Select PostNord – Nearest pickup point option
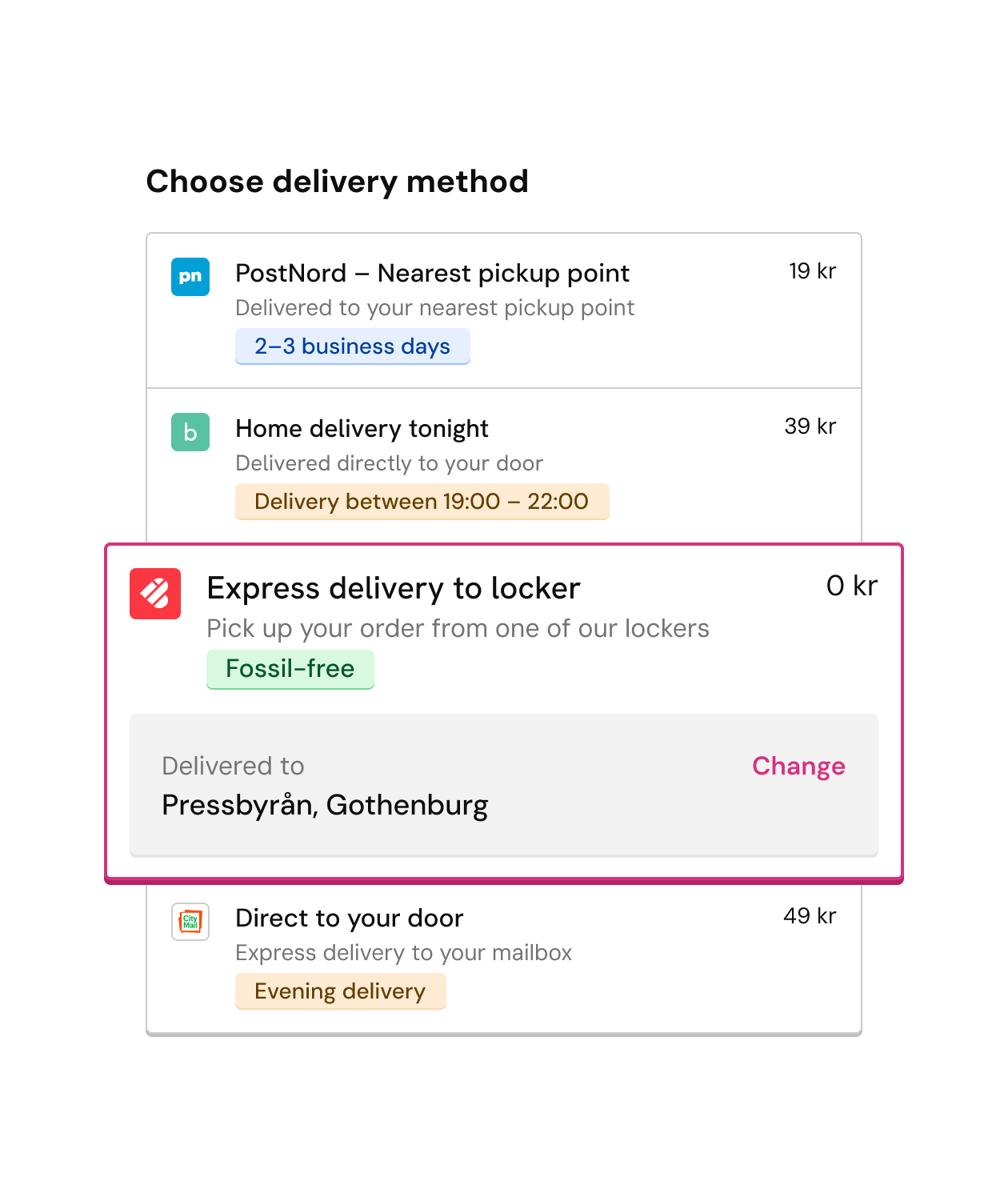 click(x=504, y=311)
